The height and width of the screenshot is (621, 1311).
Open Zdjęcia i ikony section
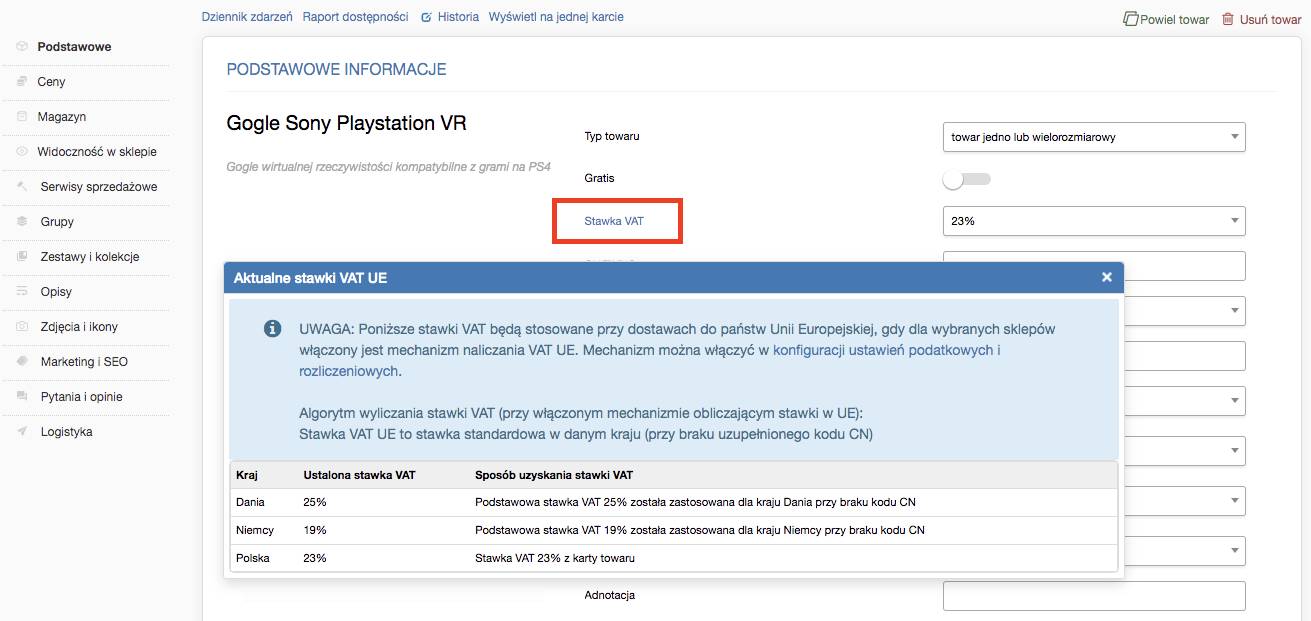(79, 327)
